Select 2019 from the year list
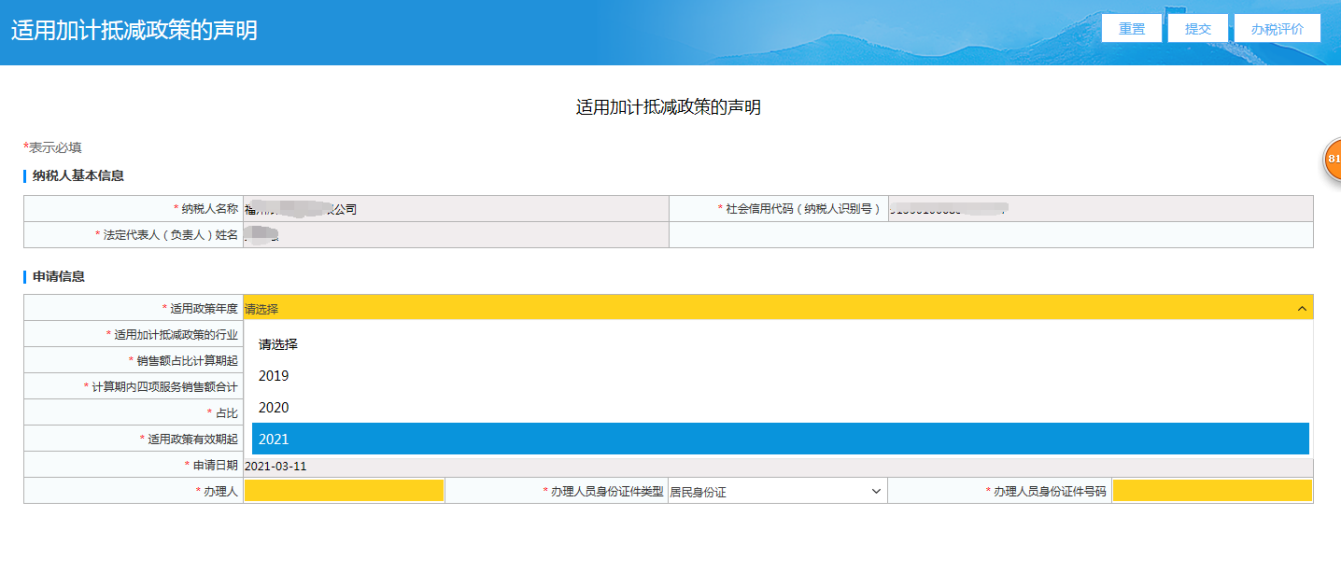 tap(273, 376)
